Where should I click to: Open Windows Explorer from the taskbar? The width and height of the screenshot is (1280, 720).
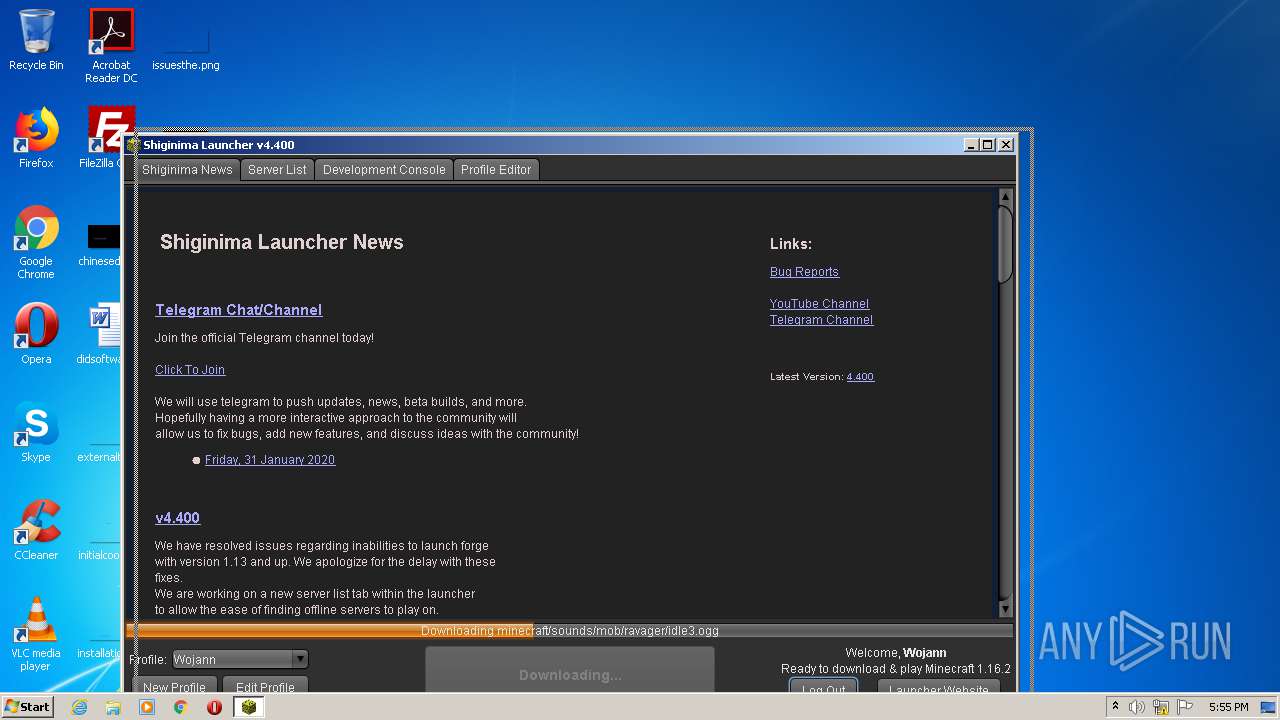point(113,707)
